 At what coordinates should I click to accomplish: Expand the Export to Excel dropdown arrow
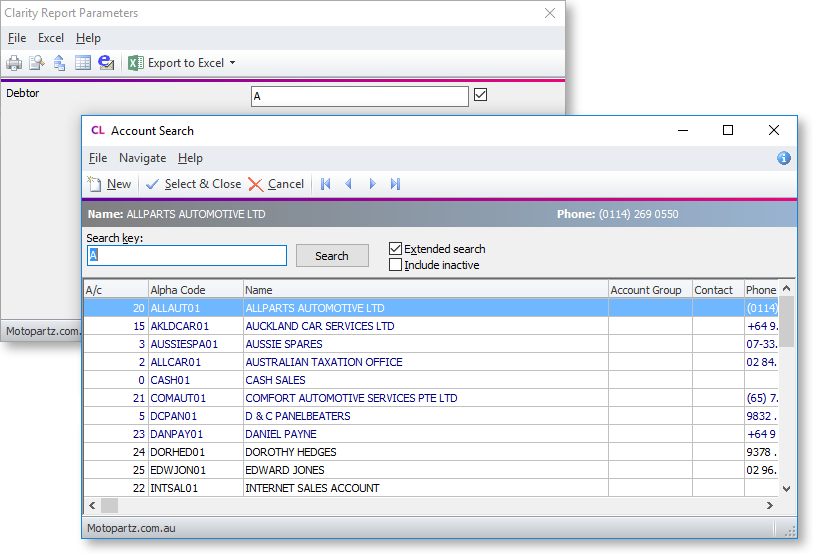tap(233, 63)
